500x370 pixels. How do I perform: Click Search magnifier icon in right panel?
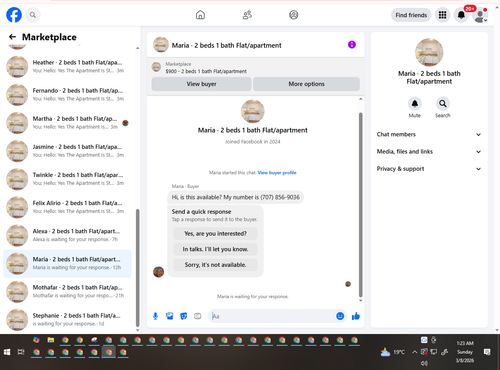click(x=443, y=104)
